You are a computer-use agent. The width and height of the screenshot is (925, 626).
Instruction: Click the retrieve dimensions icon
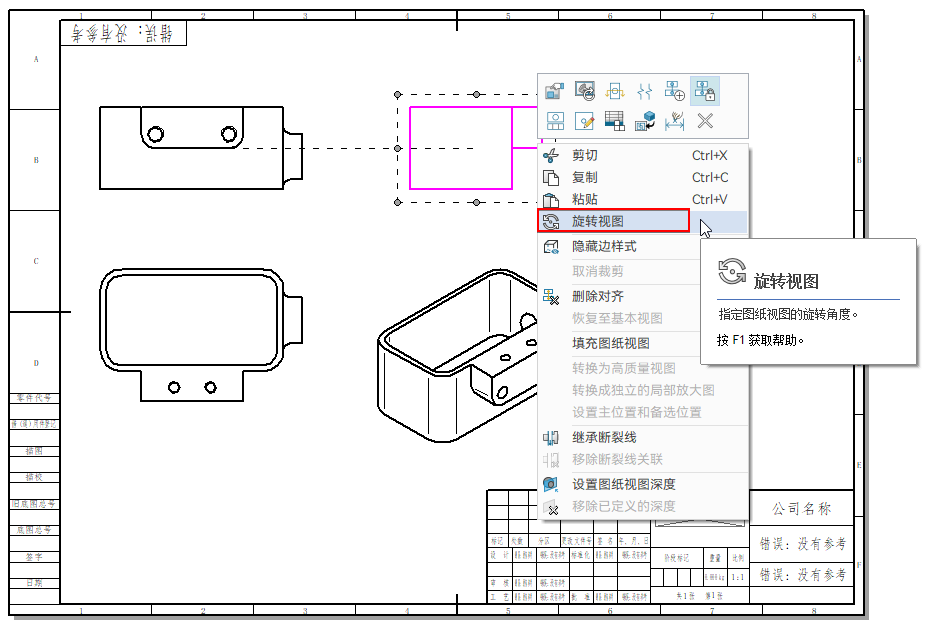click(x=675, y=121)
